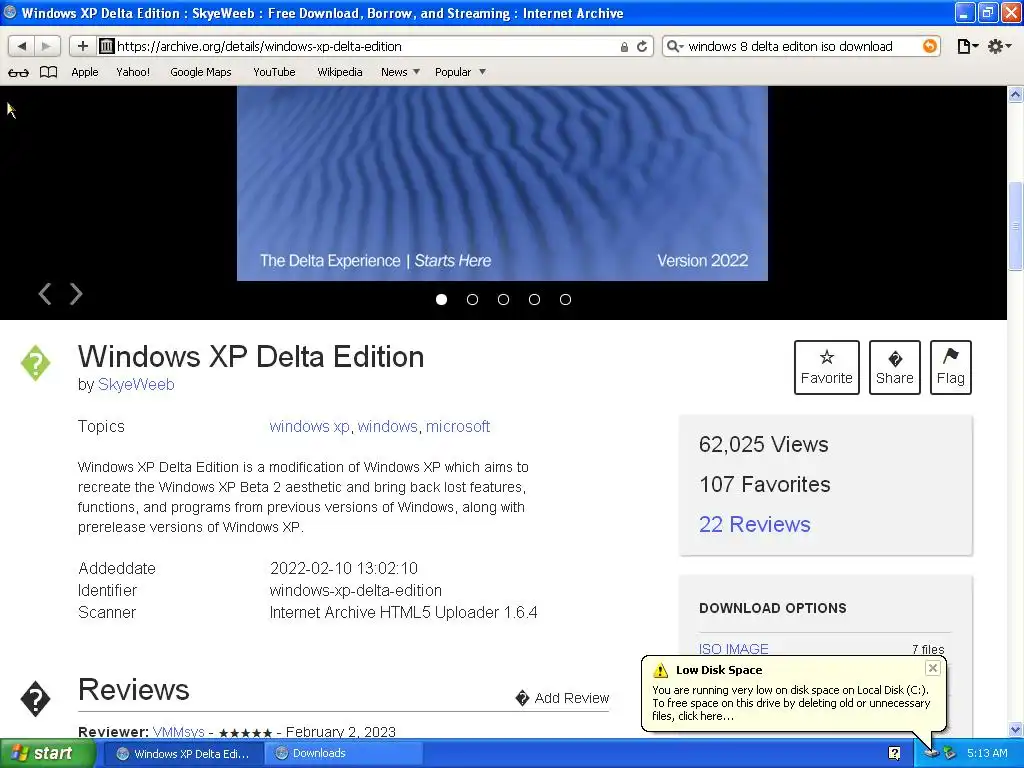Open the page menu icon
This screenshot has width=1024, height=768.
coord(967,46)
